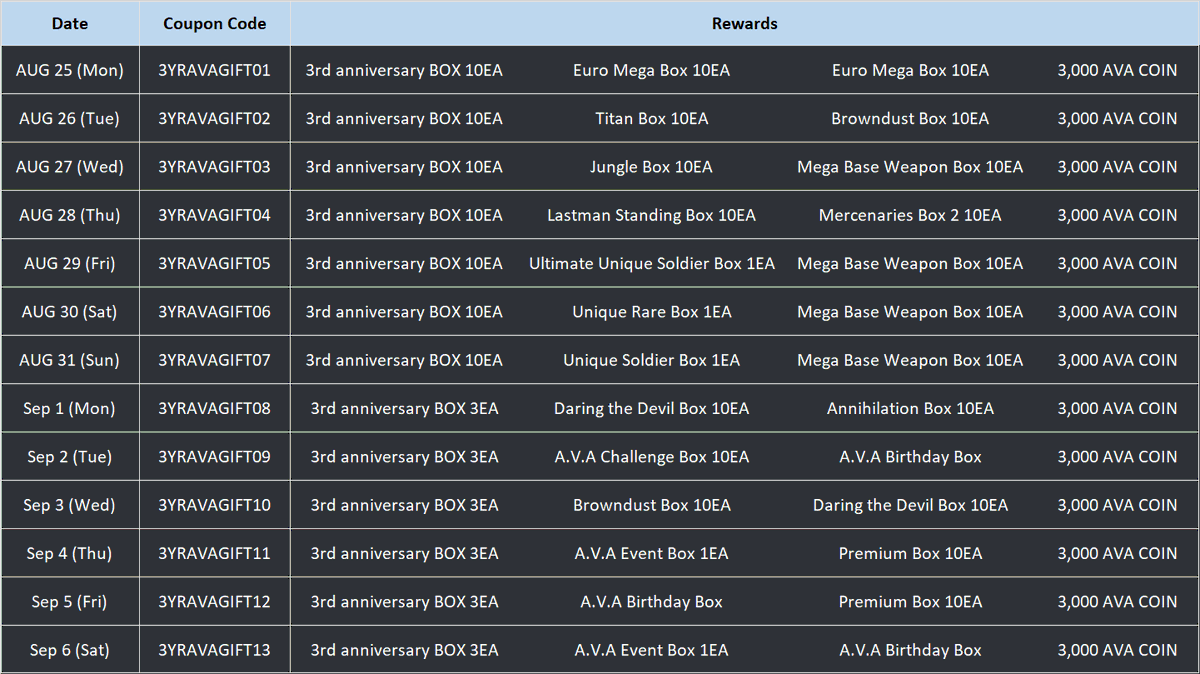Click Browndust Box 10EA in Sep 3 row

click(x=651, y=505)
